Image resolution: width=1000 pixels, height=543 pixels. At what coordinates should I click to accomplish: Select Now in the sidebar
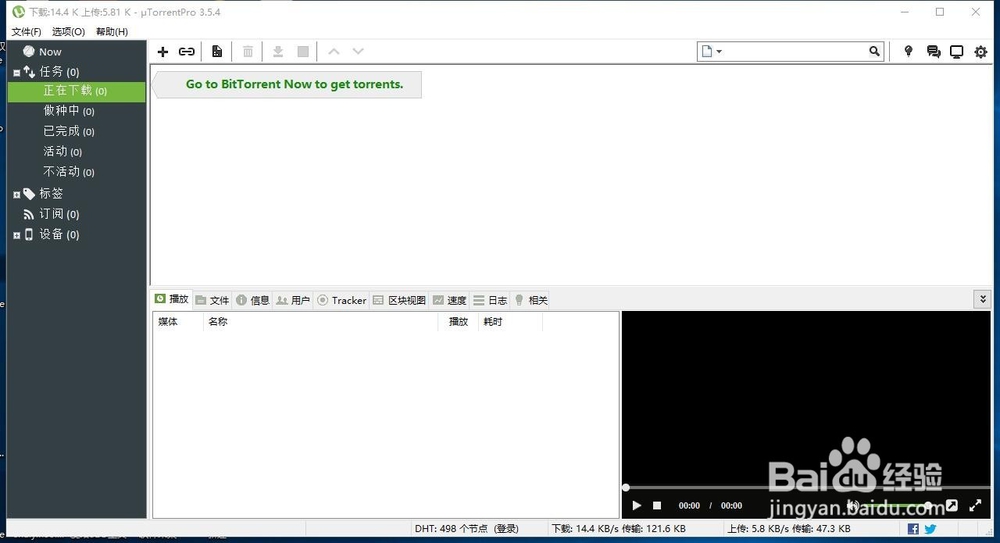[50, 52]
